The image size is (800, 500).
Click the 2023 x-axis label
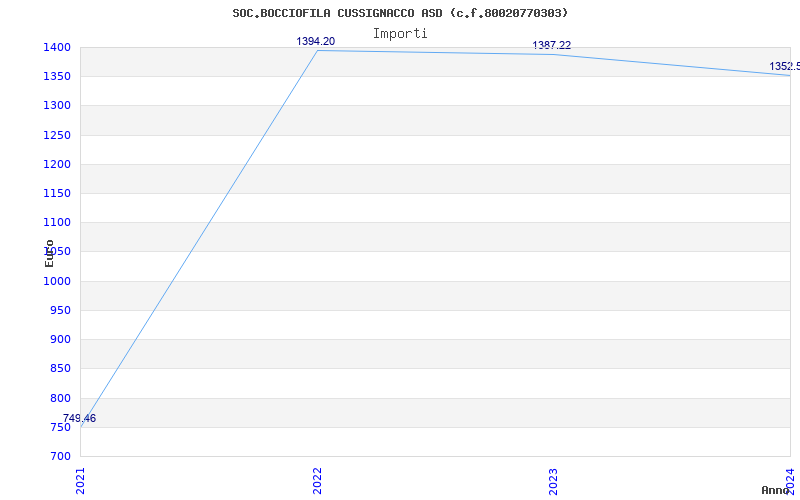click(x=554, y=481)
